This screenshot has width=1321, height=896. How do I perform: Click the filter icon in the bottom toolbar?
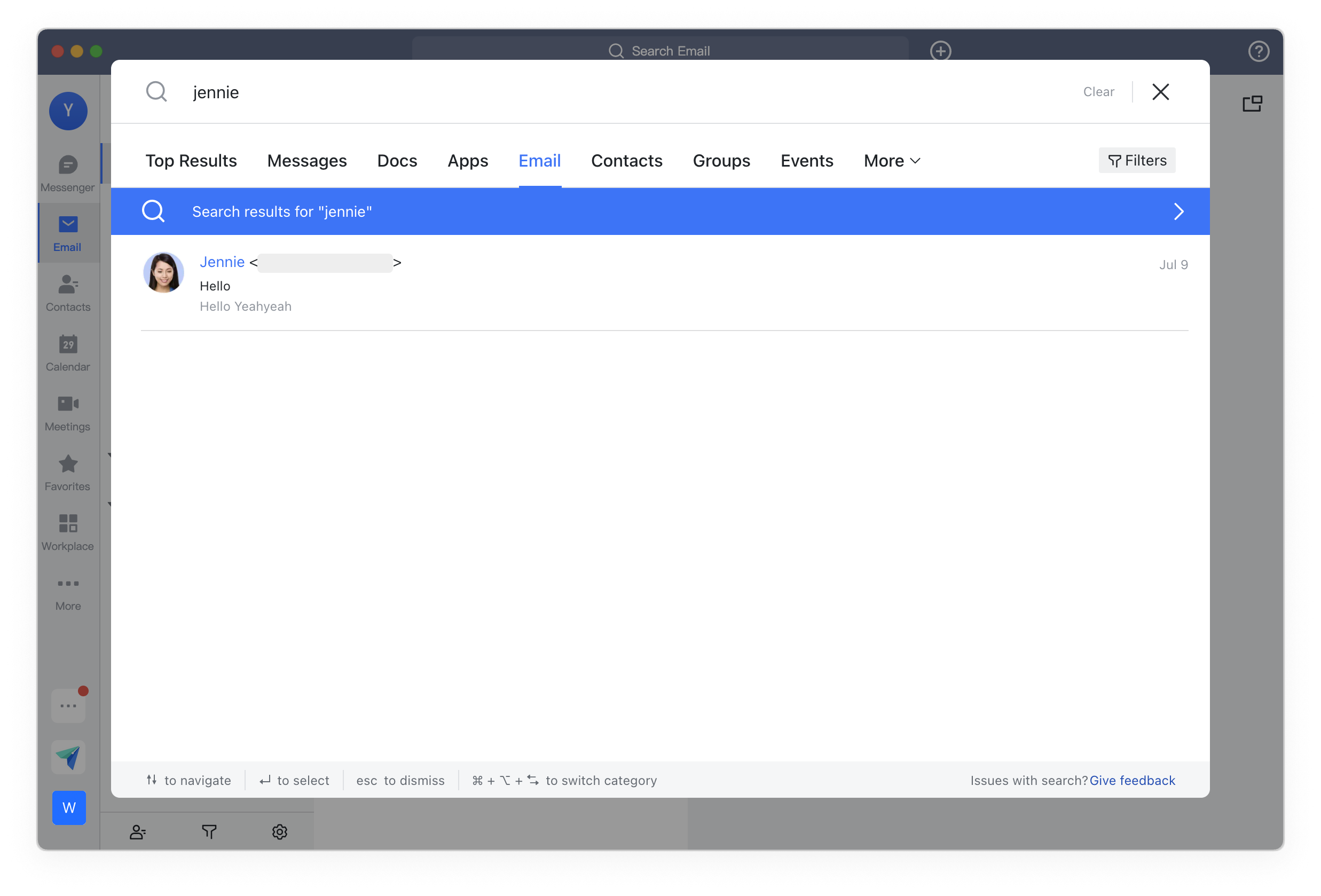click(209, 832)
